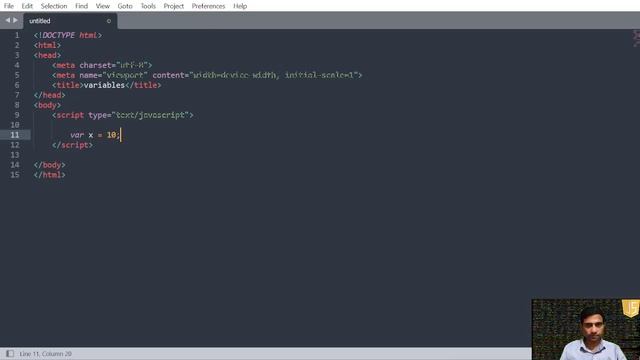This screenshot has width=640, height=360.
Task: Click the Line 11, Column 20 status text
Action: (x=45, y=353)
